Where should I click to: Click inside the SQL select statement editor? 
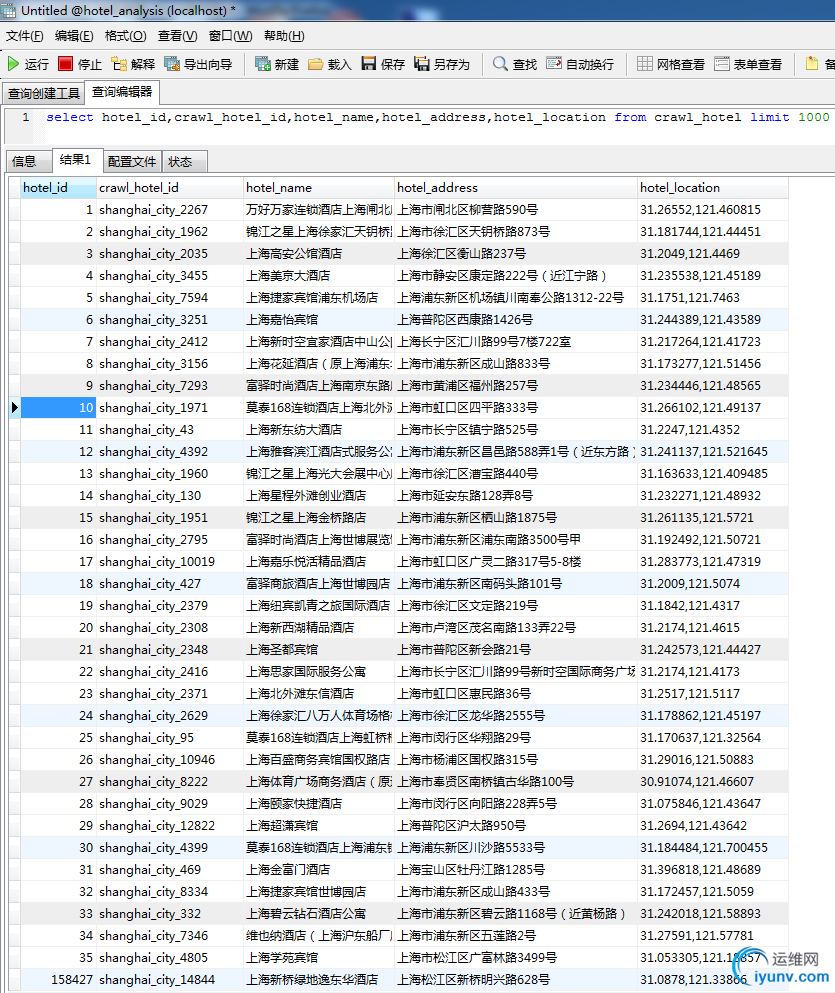click(437, 117)
